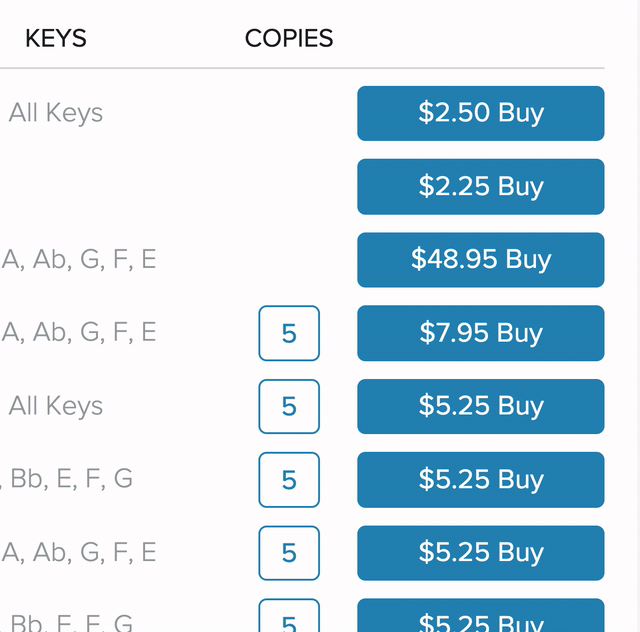
Task: Click the All Keys label in the $5.25 row
Action: click(x=56, y=406)
